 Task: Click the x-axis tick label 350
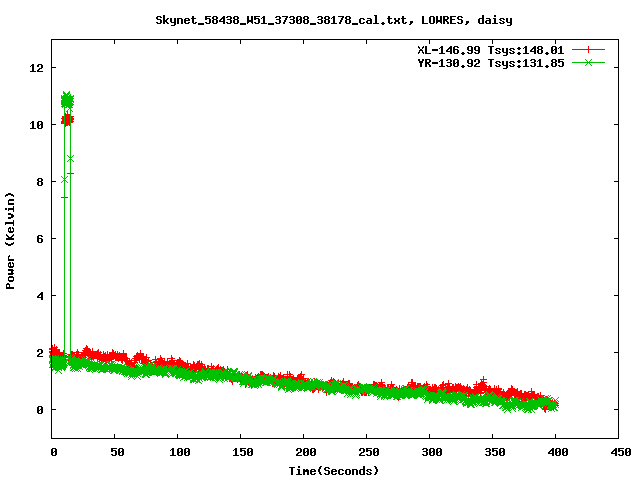click(x=495, y=452)
